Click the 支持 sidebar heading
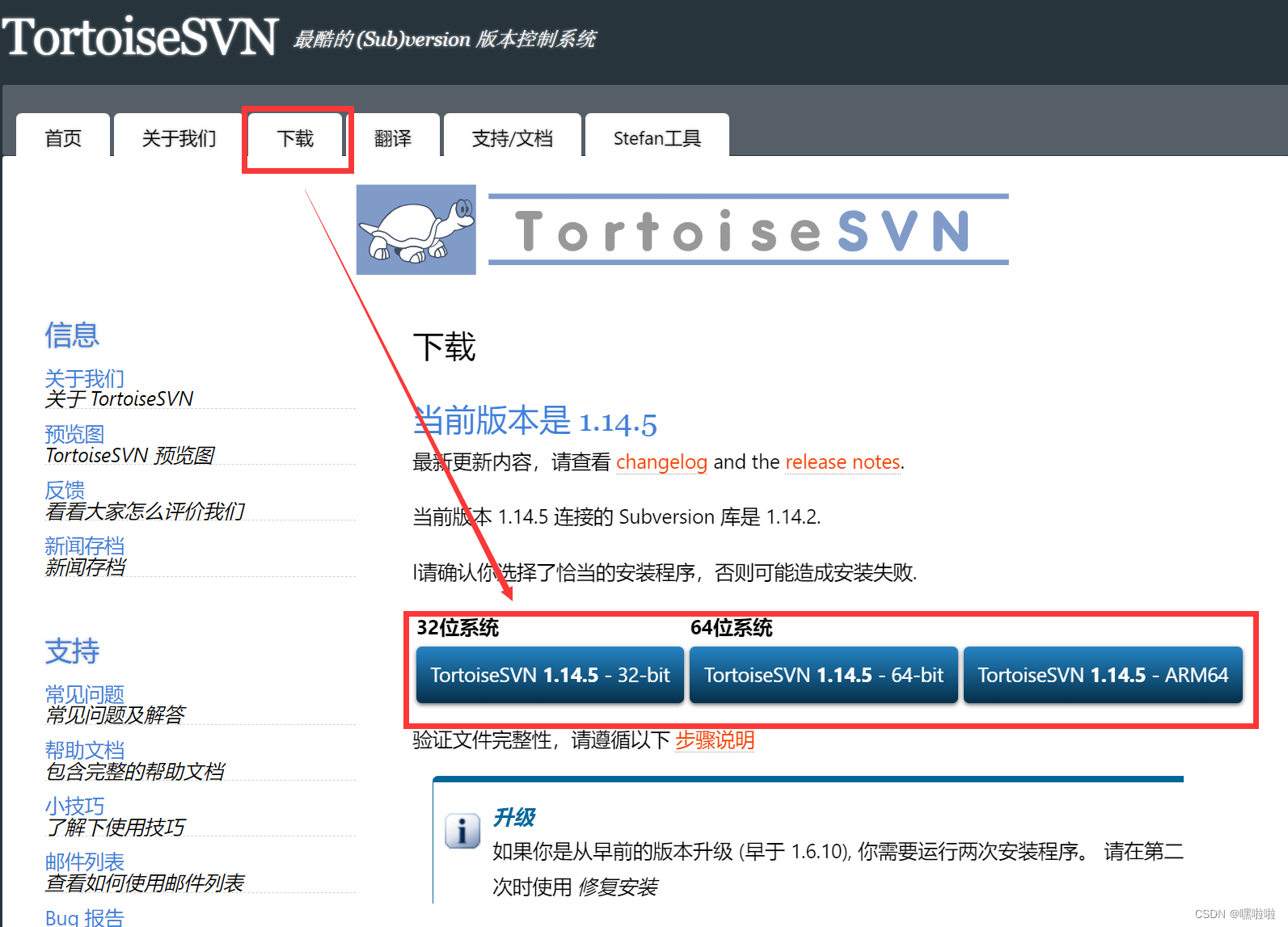 72,651
